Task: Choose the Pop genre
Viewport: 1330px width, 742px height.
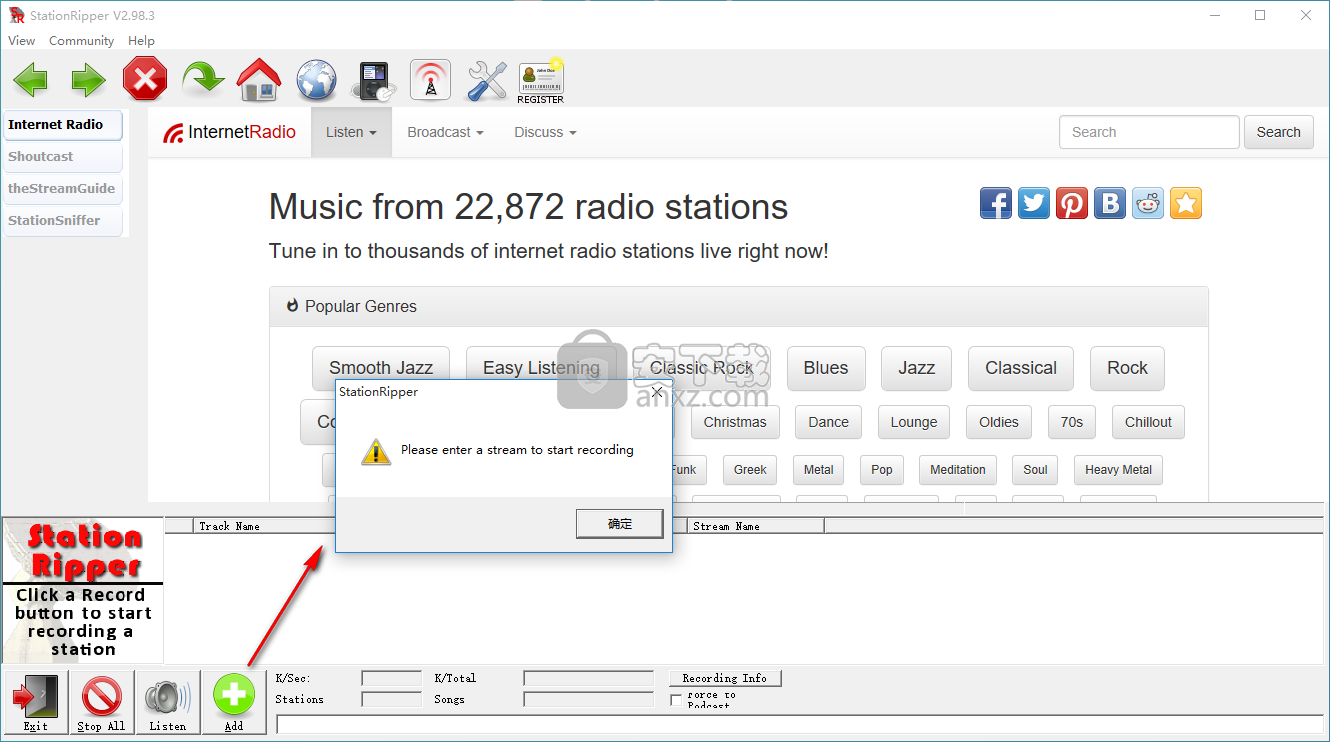Action: point(881,470)
